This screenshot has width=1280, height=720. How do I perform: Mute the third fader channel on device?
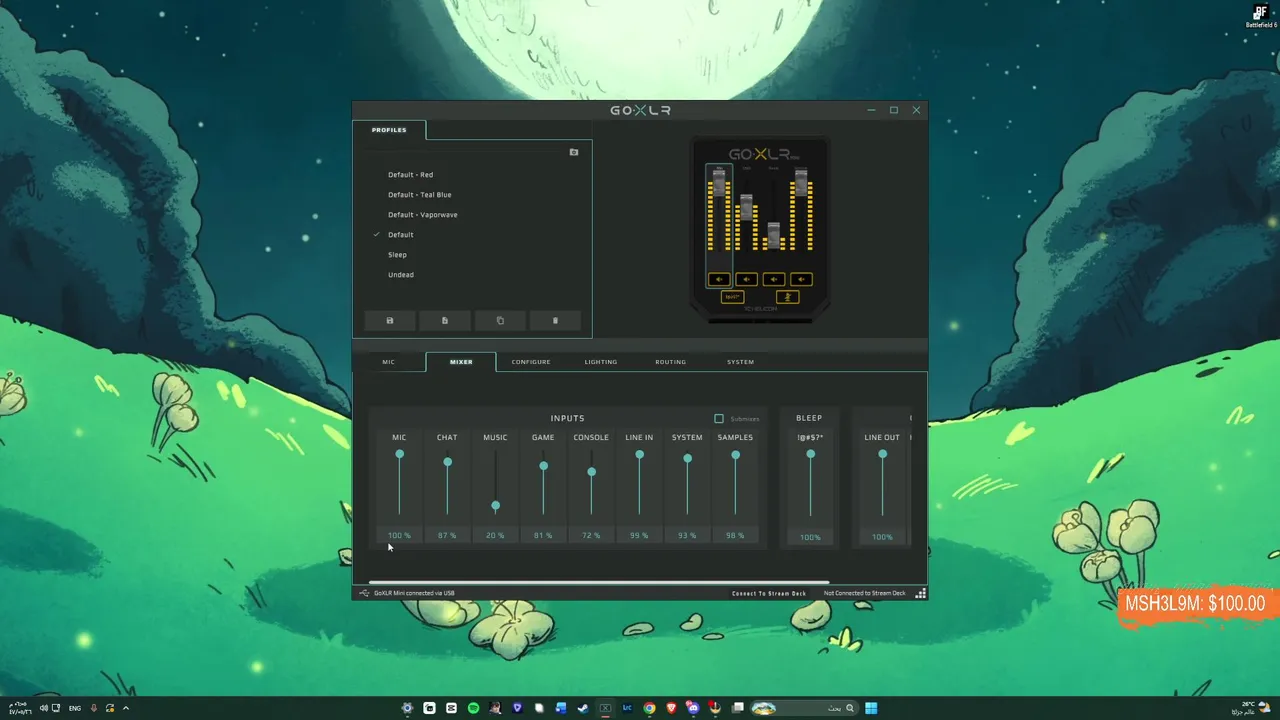point(773,280)
